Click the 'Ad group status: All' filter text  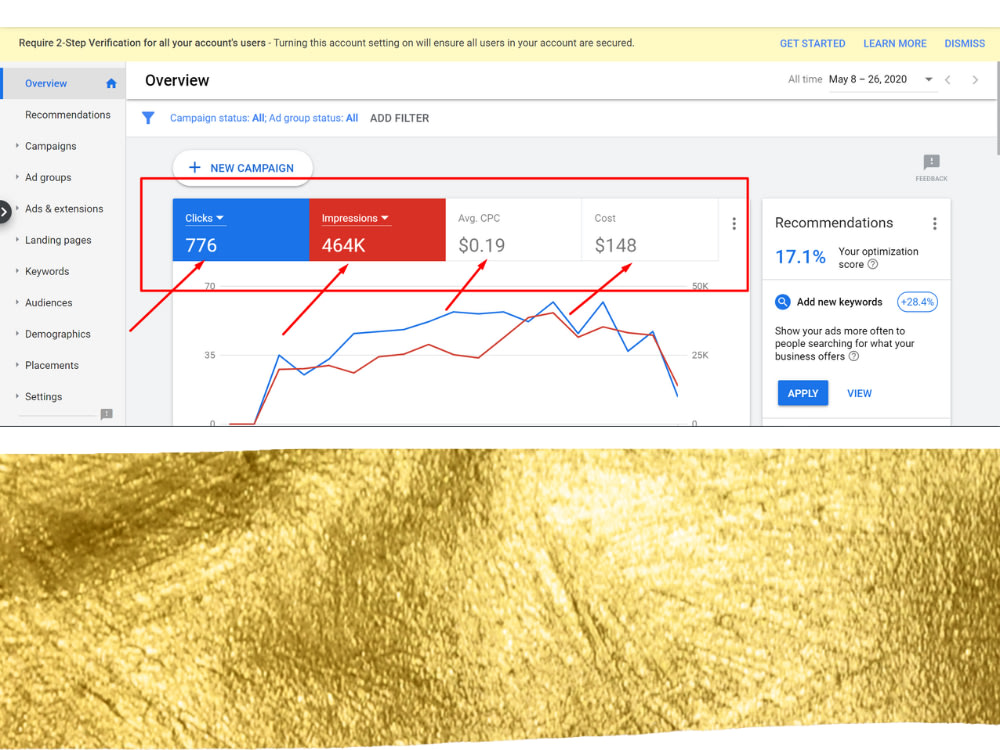click(x=313, y=118)
